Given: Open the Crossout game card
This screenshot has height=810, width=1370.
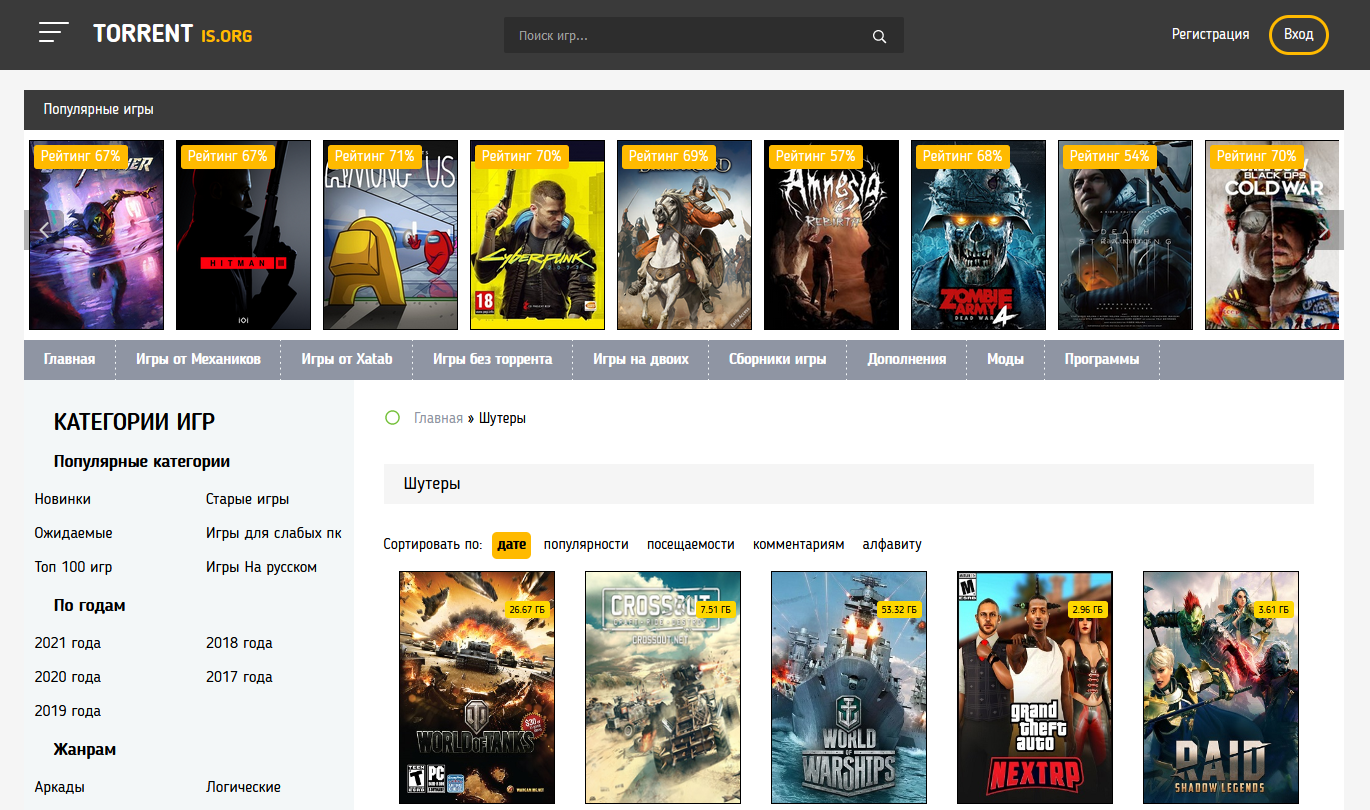Looking at the screenshot, I should point(663,688).
